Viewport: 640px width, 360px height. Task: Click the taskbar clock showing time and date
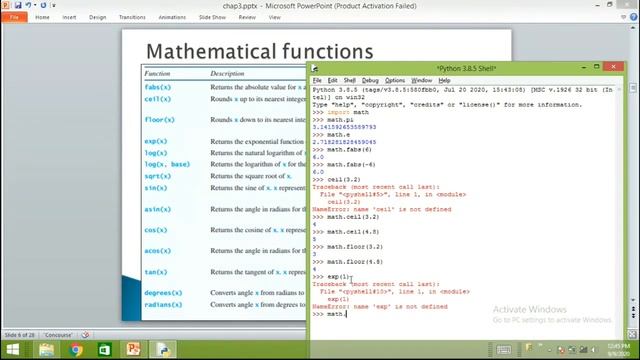[x=618, y=350]
